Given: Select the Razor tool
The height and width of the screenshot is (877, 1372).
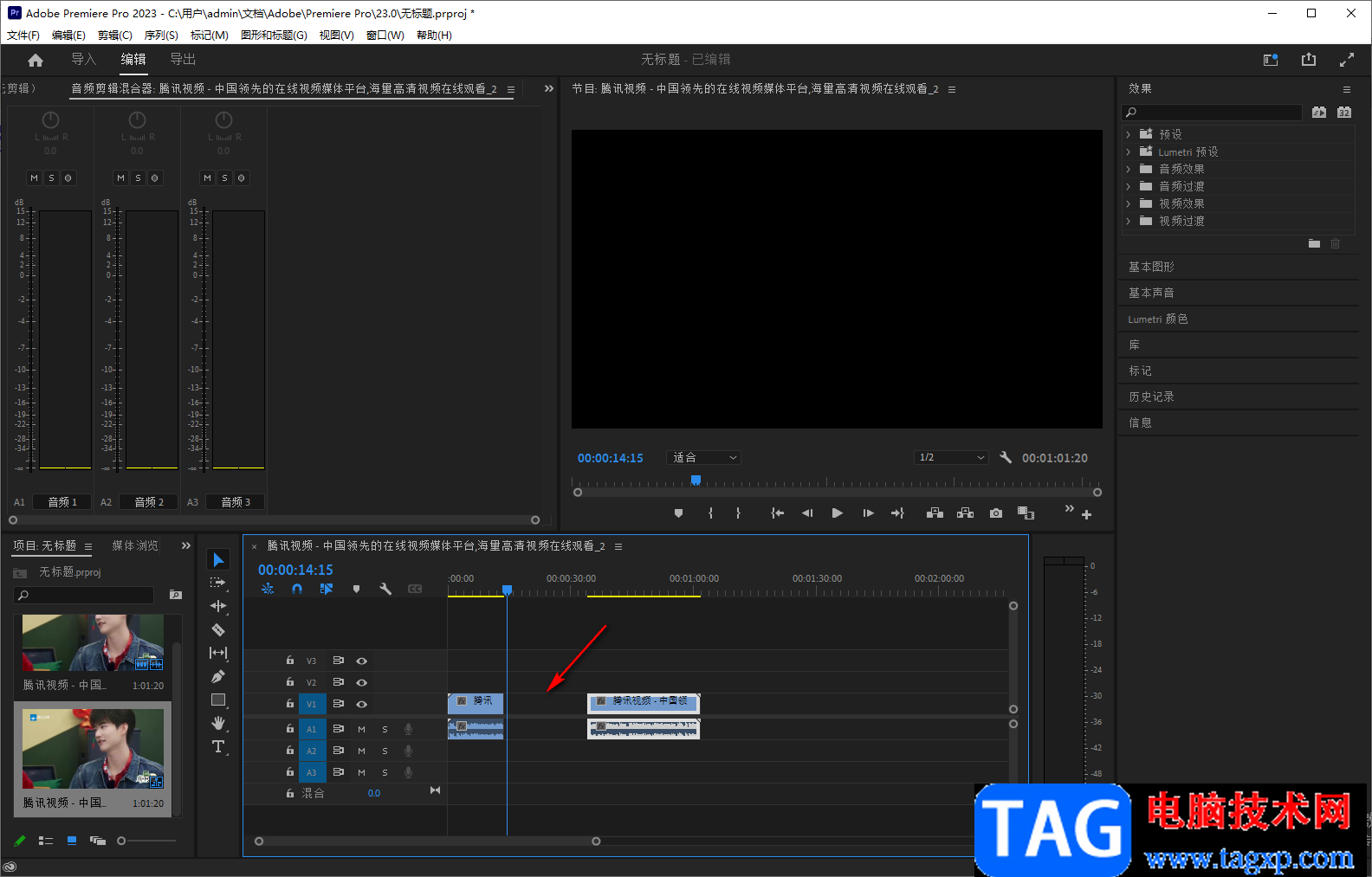Looking at the screenshot, I should coord(218,629).
